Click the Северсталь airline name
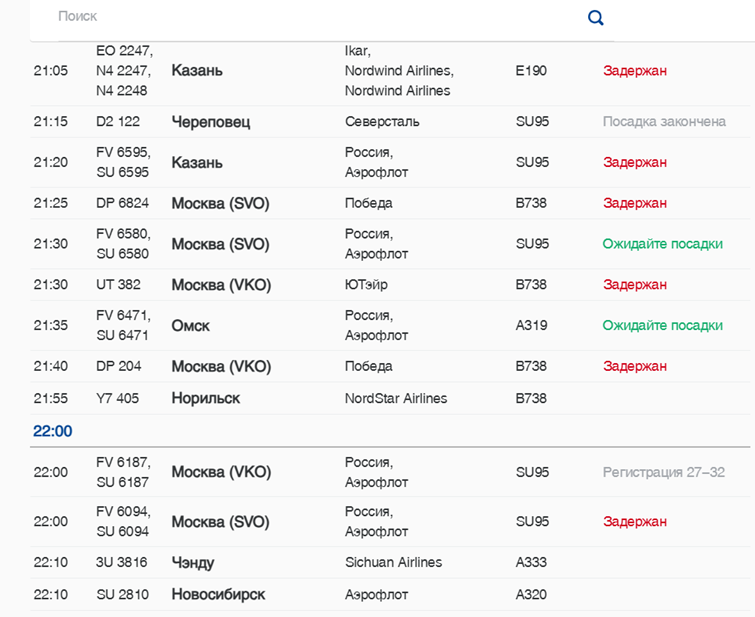 point(382,122)
